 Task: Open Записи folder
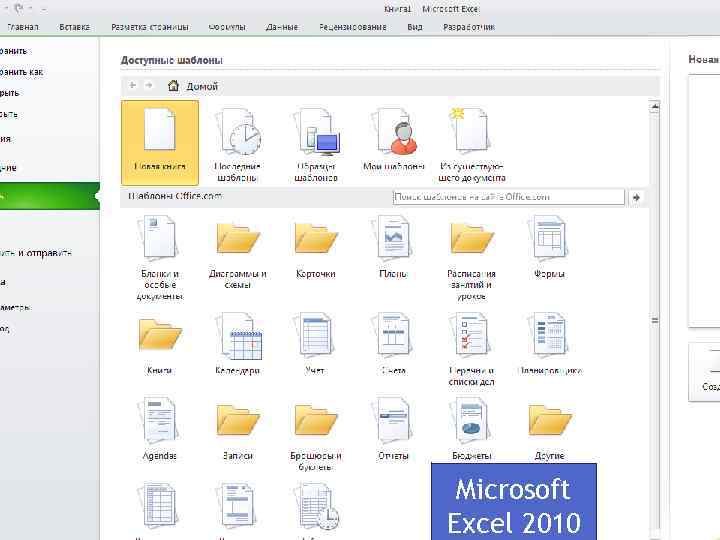[x=238, y=431]
